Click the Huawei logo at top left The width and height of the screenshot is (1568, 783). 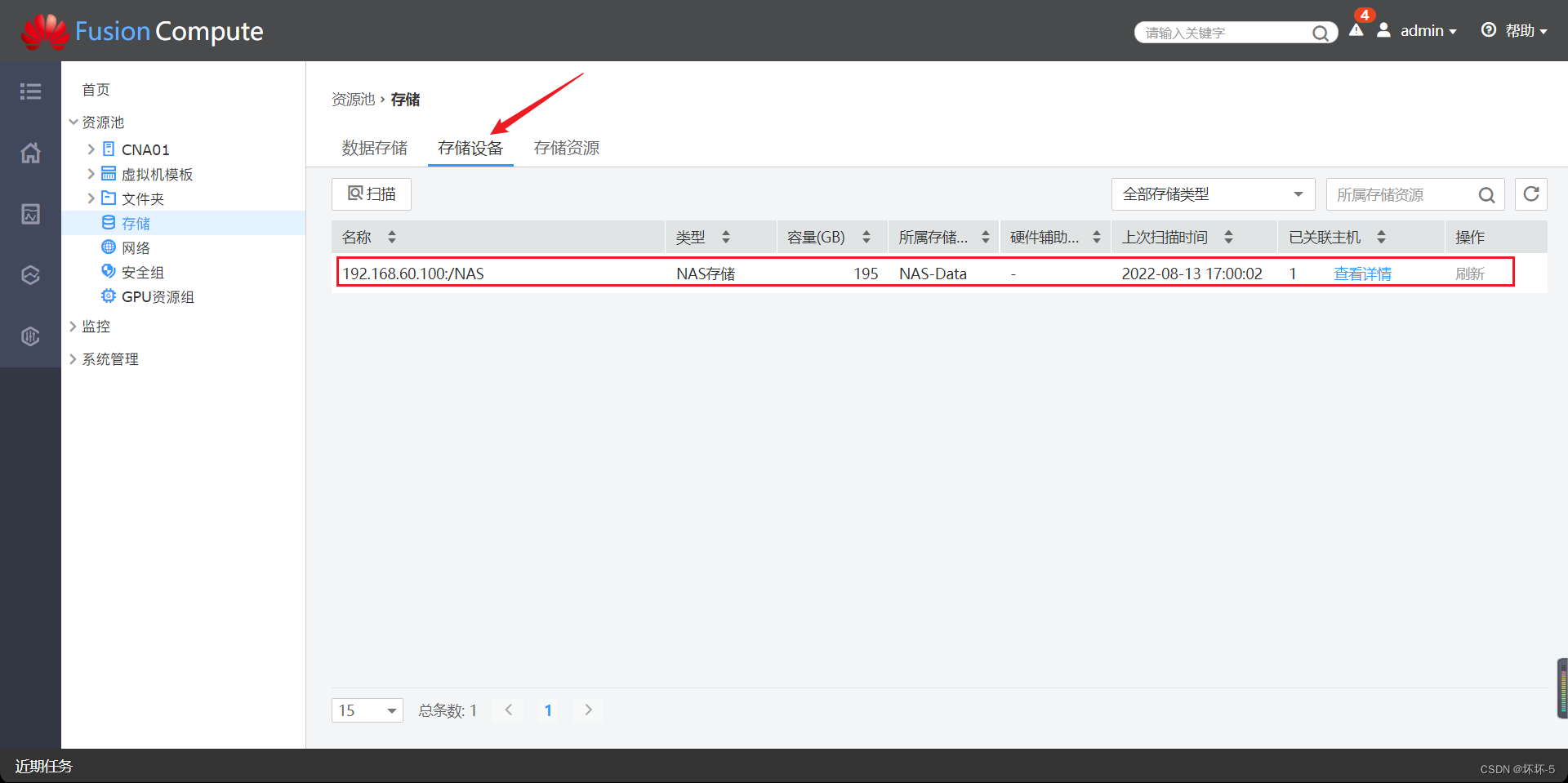[45, 31]
